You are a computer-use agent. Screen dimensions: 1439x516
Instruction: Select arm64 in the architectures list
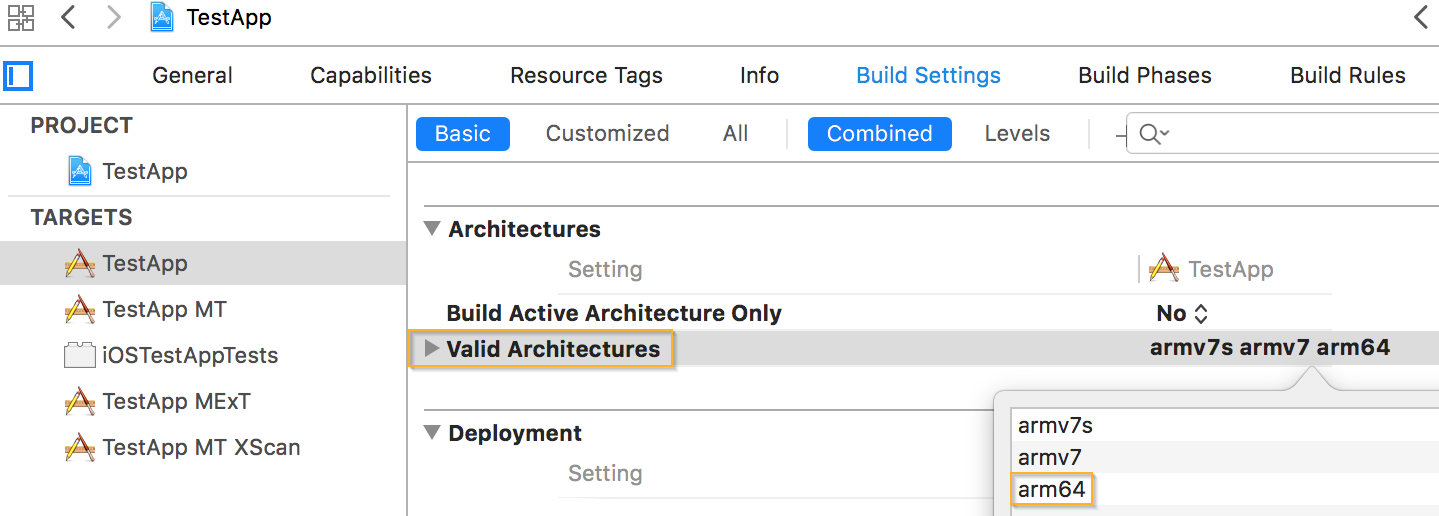pos(1052,490)
